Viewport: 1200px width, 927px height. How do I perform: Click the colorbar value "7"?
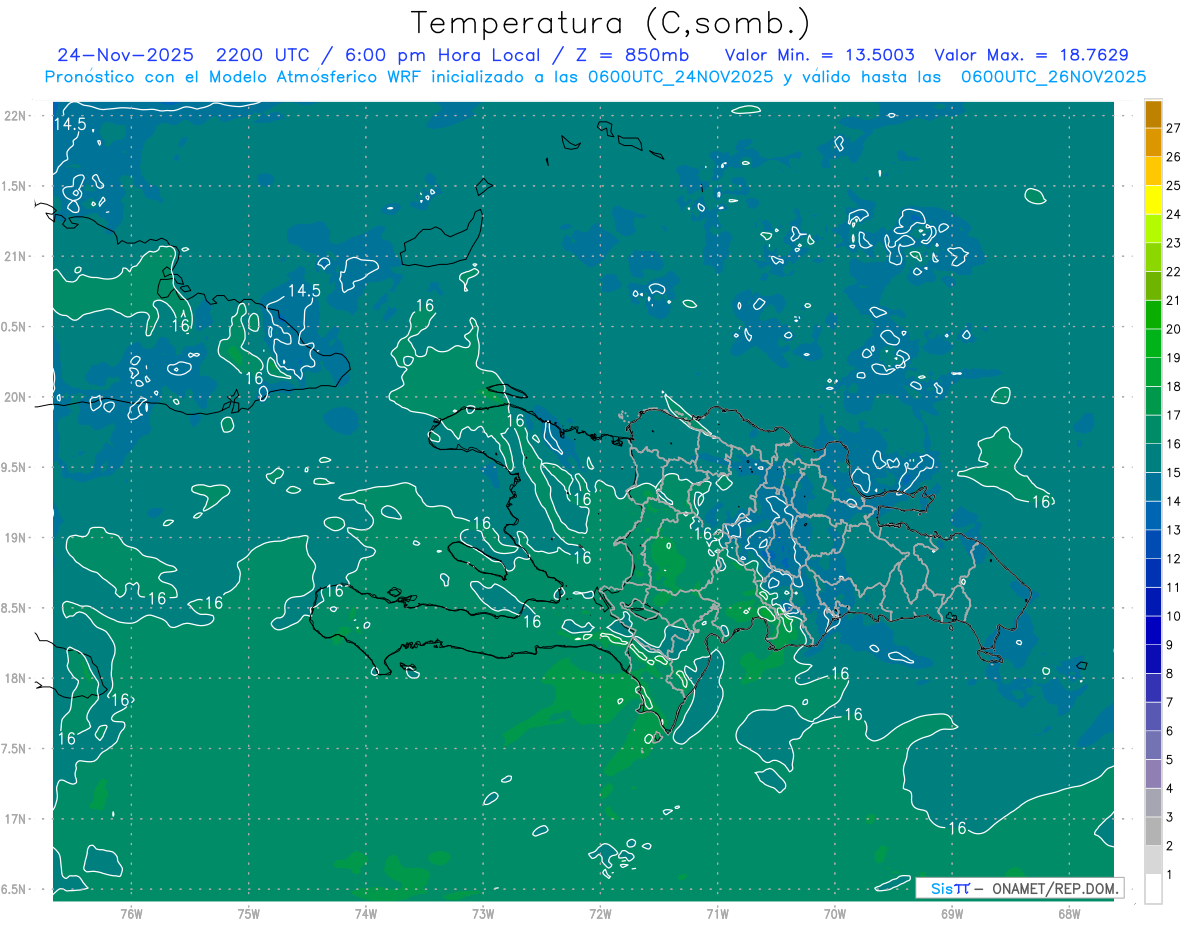coord(1170,702)
